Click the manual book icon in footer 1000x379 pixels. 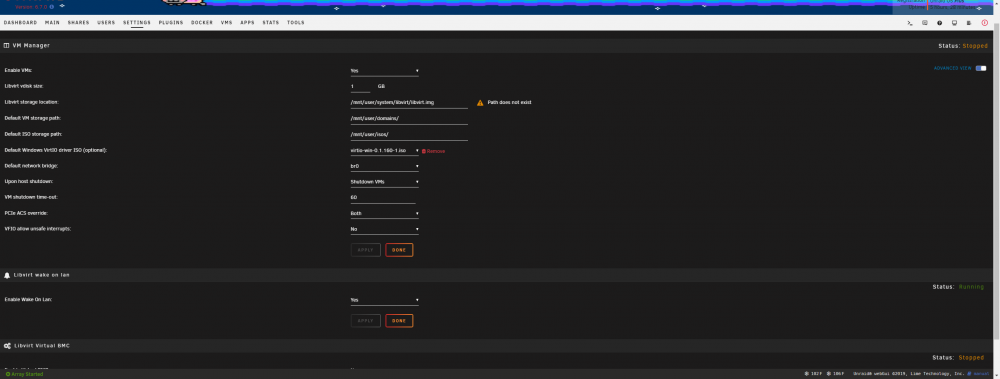pos(969,374)
